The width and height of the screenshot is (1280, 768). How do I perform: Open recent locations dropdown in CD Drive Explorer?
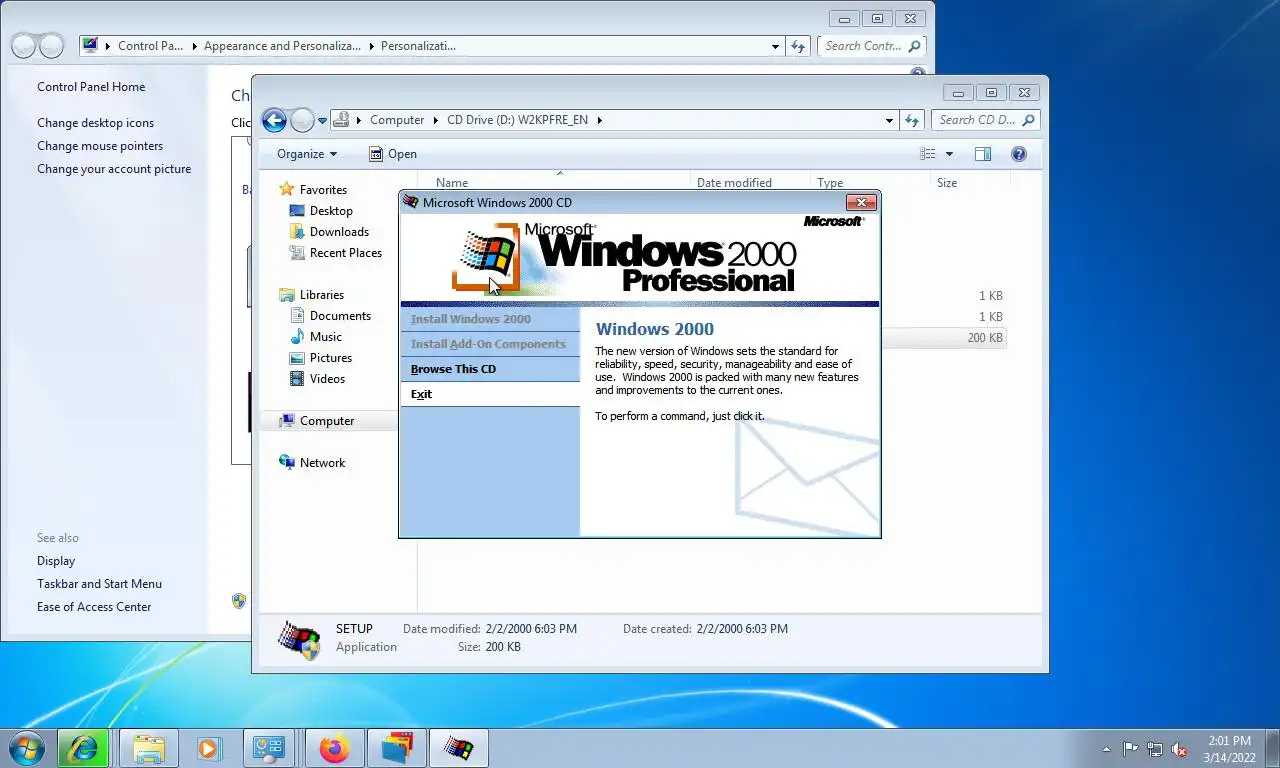click(323, 121)
